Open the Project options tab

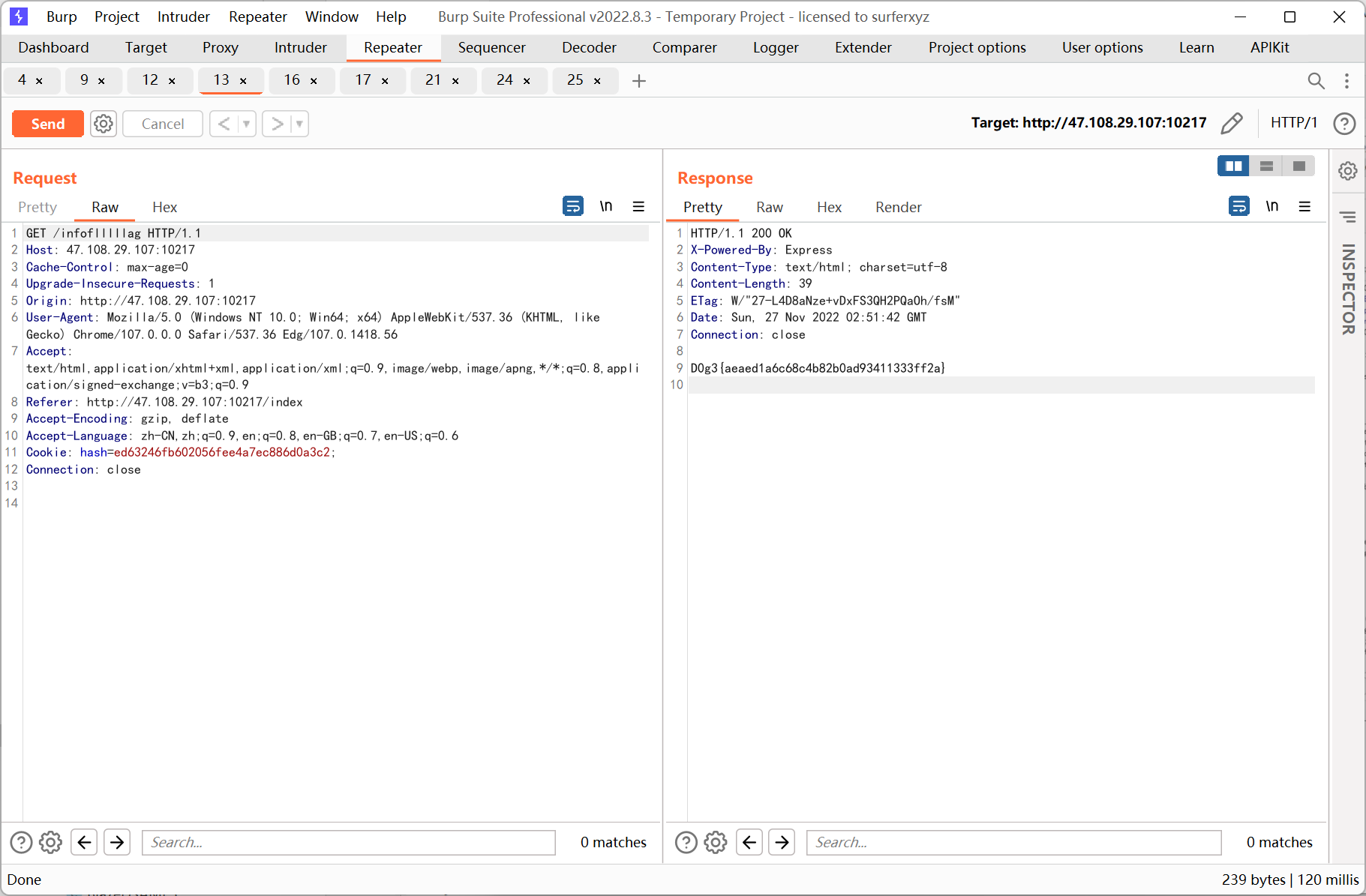pos(977,47)
